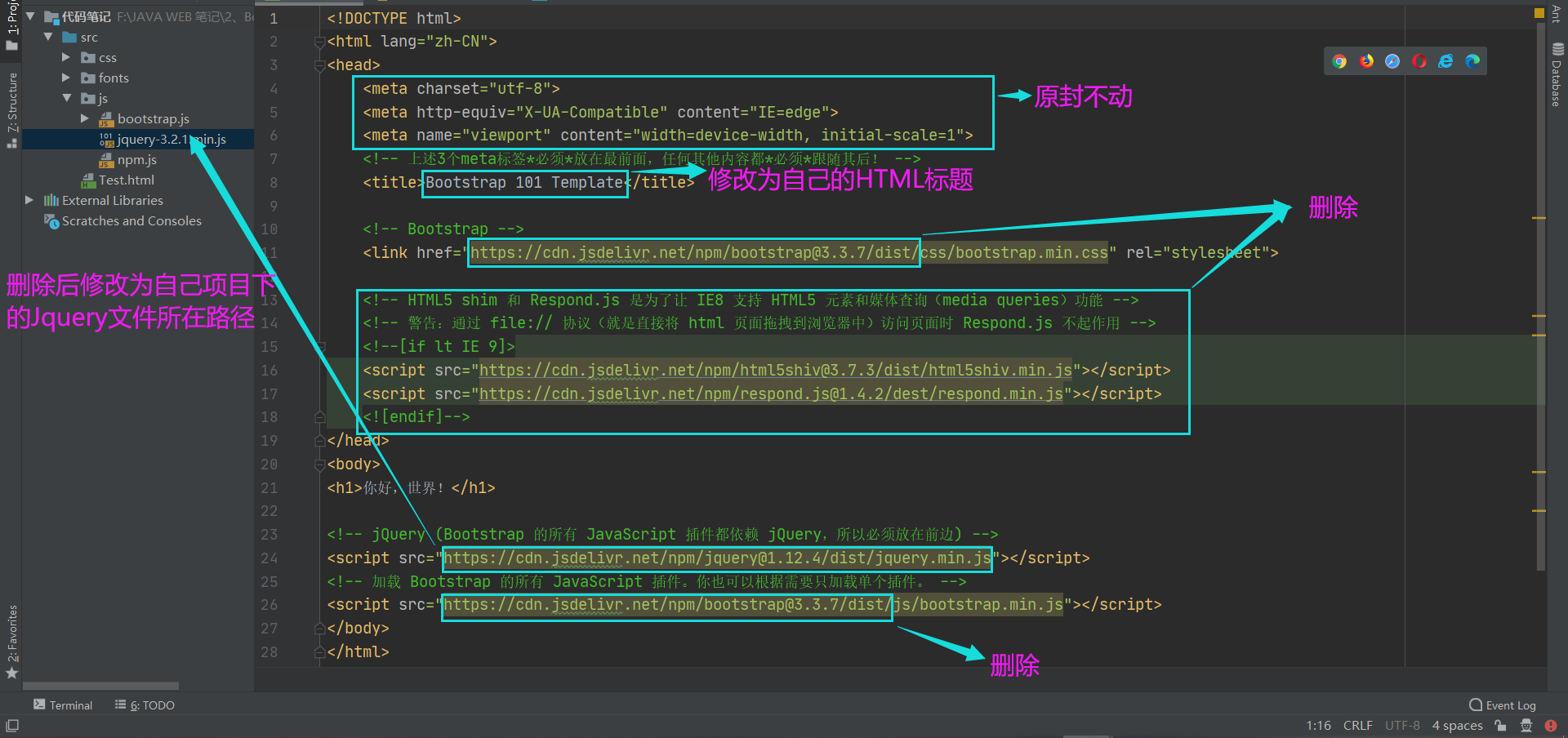The height and width of the screenshot is (738, 1568).
Task: Fold the head tag at line 3
Action: pyautogui.click(x=319, y=65)
